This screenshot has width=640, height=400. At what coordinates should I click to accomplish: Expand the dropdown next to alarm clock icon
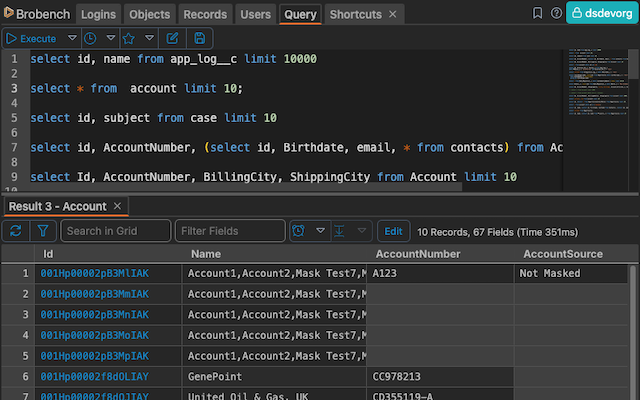pyautogui.click(x=321, y=231)
